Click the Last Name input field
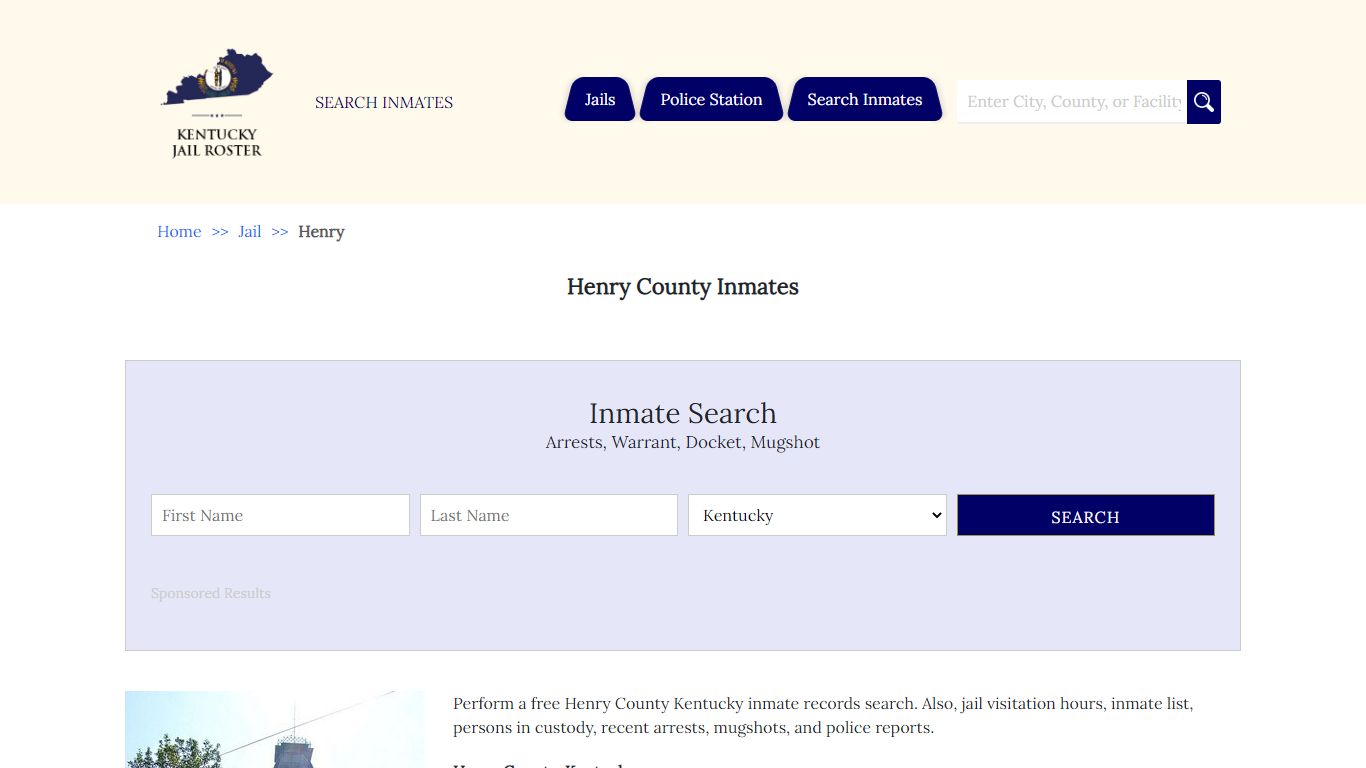 (x=549, y=515)
